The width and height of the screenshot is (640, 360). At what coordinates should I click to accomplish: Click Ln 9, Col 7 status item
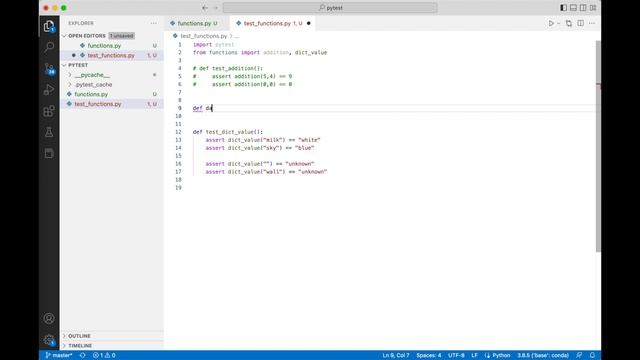396,356
